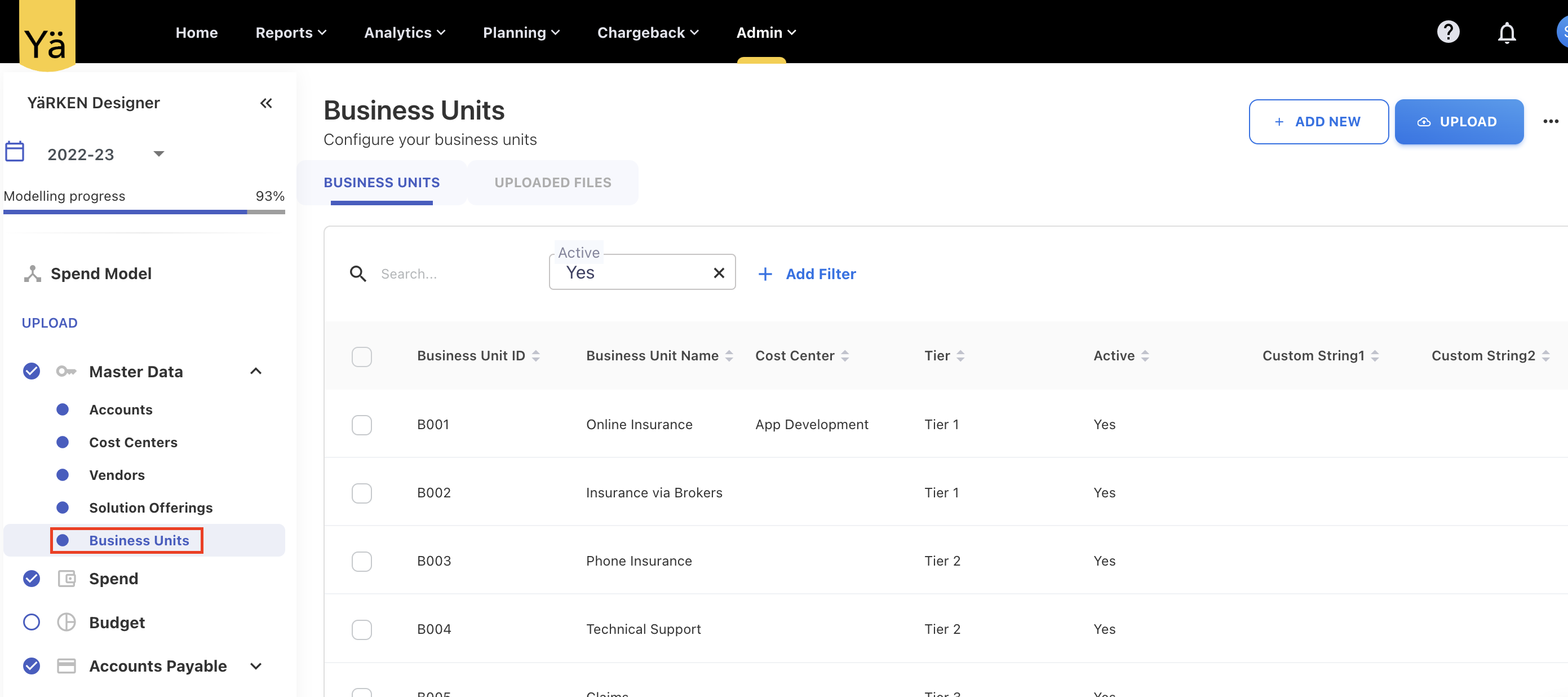Sort by Business Unit ID column
Viewport: 1568px width, 697px height.
[x=535, y=356]
